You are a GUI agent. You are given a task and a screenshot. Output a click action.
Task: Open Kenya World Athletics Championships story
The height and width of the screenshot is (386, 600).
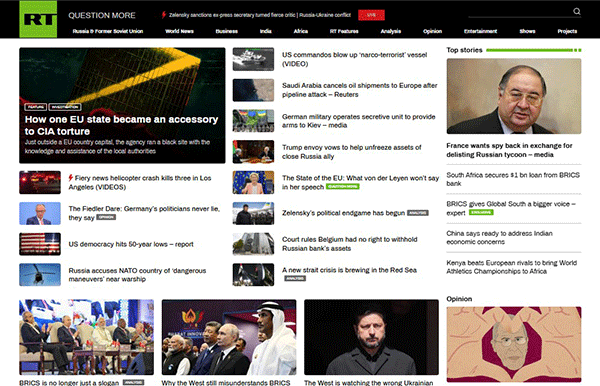point(512,267)
